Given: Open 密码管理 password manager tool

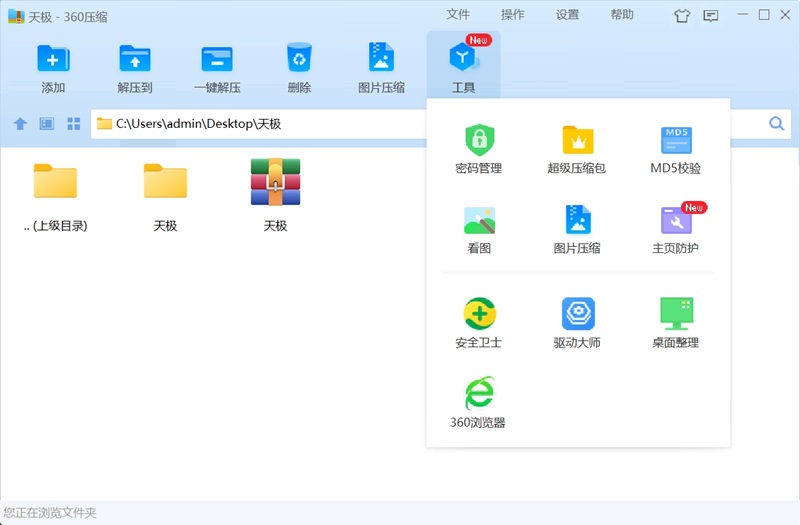Looking at the screenshot, I should [x=478, y=140].
